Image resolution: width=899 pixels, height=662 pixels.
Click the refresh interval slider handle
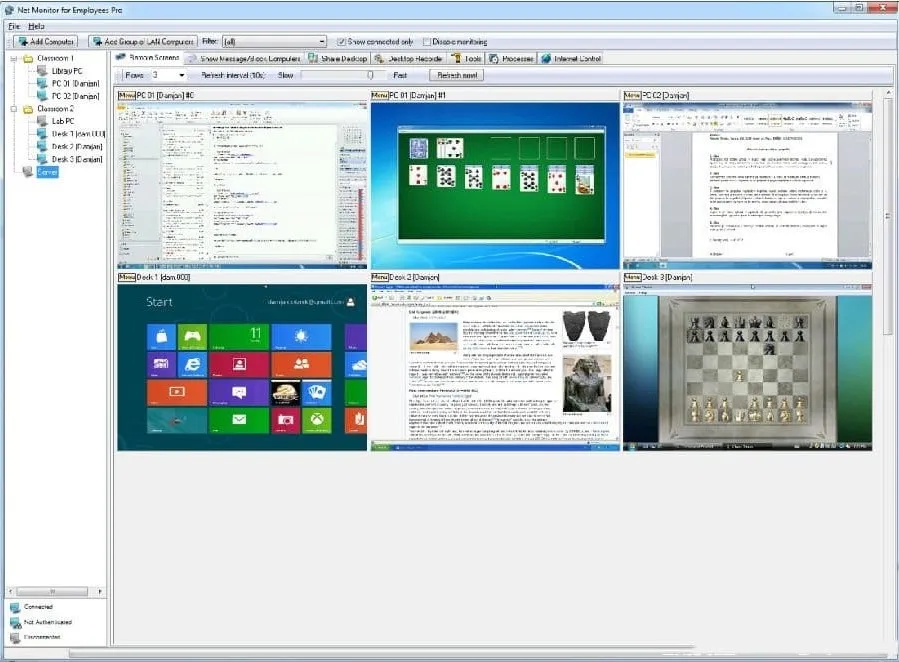[x=370, y=75]
